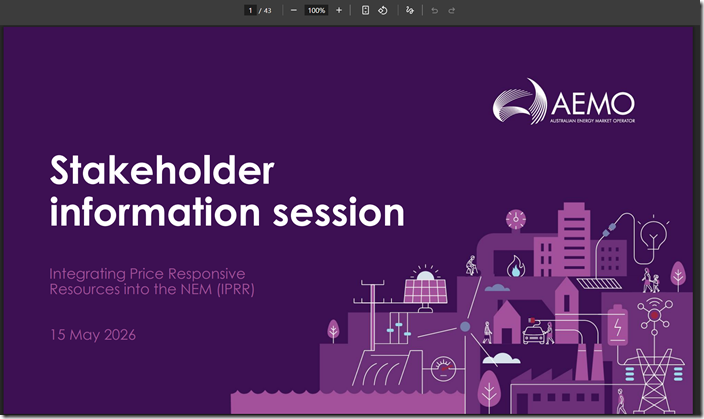Click the page number input field
704x419 pixels.
pyautogui.click(x=250, y=10)
